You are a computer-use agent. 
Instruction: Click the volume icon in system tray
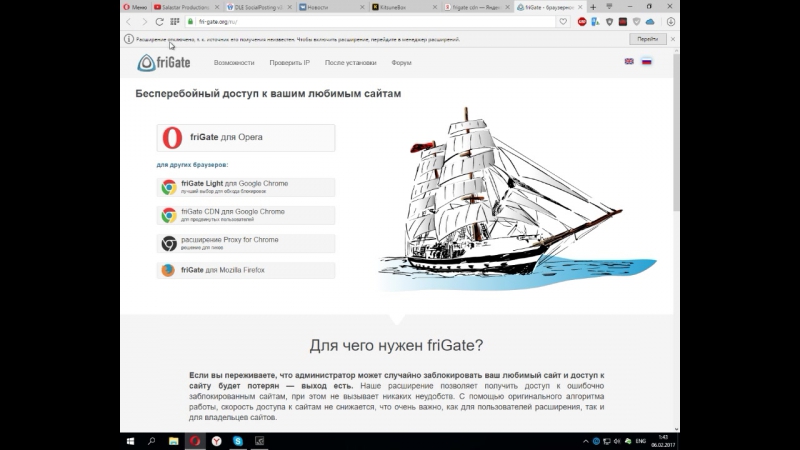tap(617, 441)
